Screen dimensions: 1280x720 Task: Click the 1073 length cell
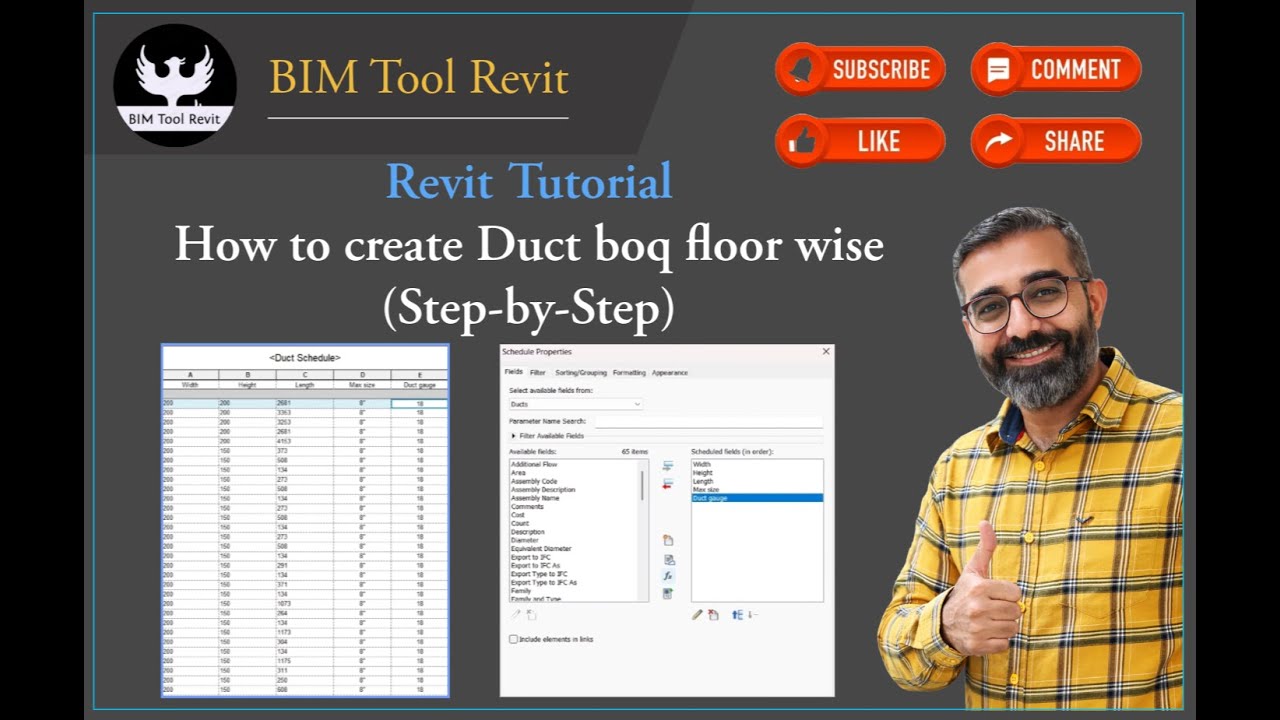(305, 603)
